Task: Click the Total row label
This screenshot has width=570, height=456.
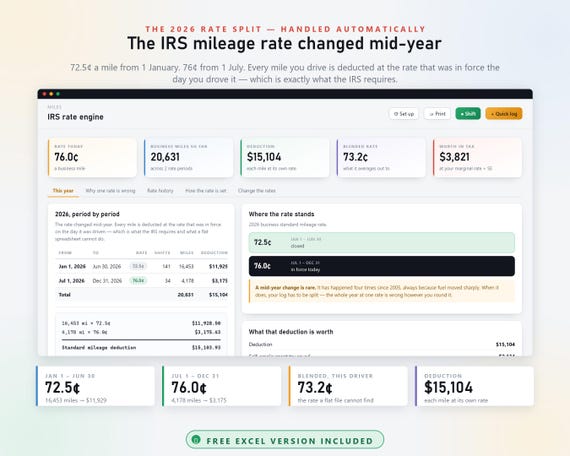Action: (x=65, y=295)
